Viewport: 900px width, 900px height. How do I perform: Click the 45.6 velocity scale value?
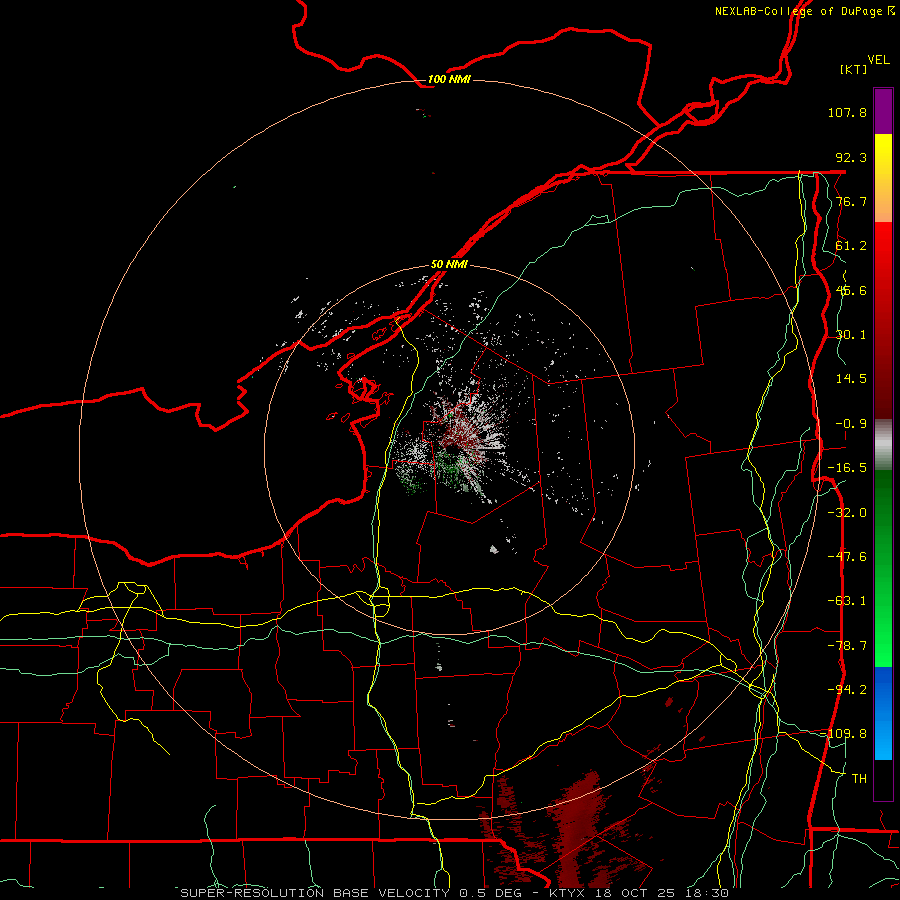851,290
